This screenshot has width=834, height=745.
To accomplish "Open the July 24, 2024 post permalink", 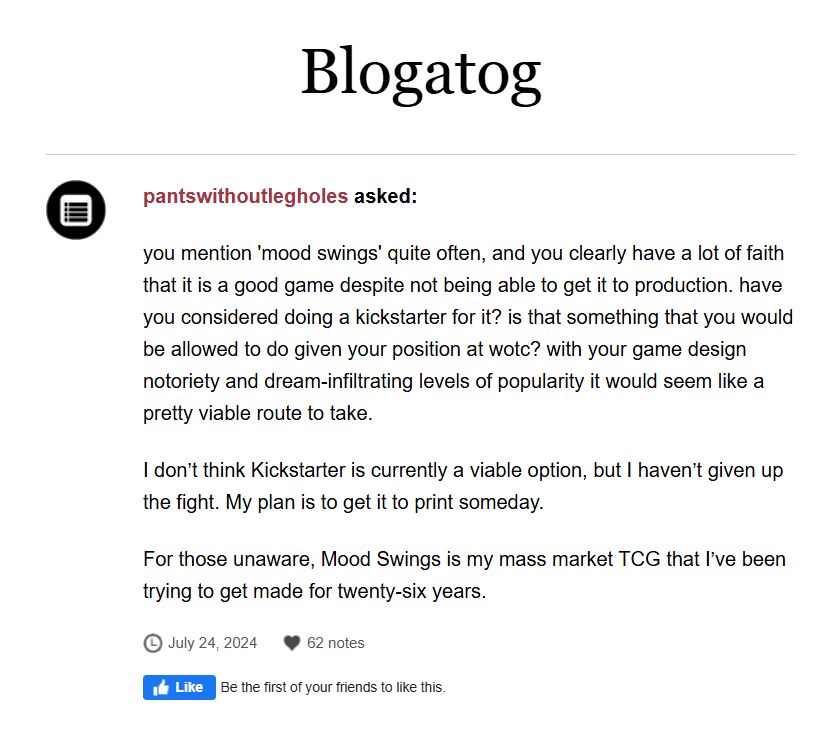I will [x=212, y=643].
